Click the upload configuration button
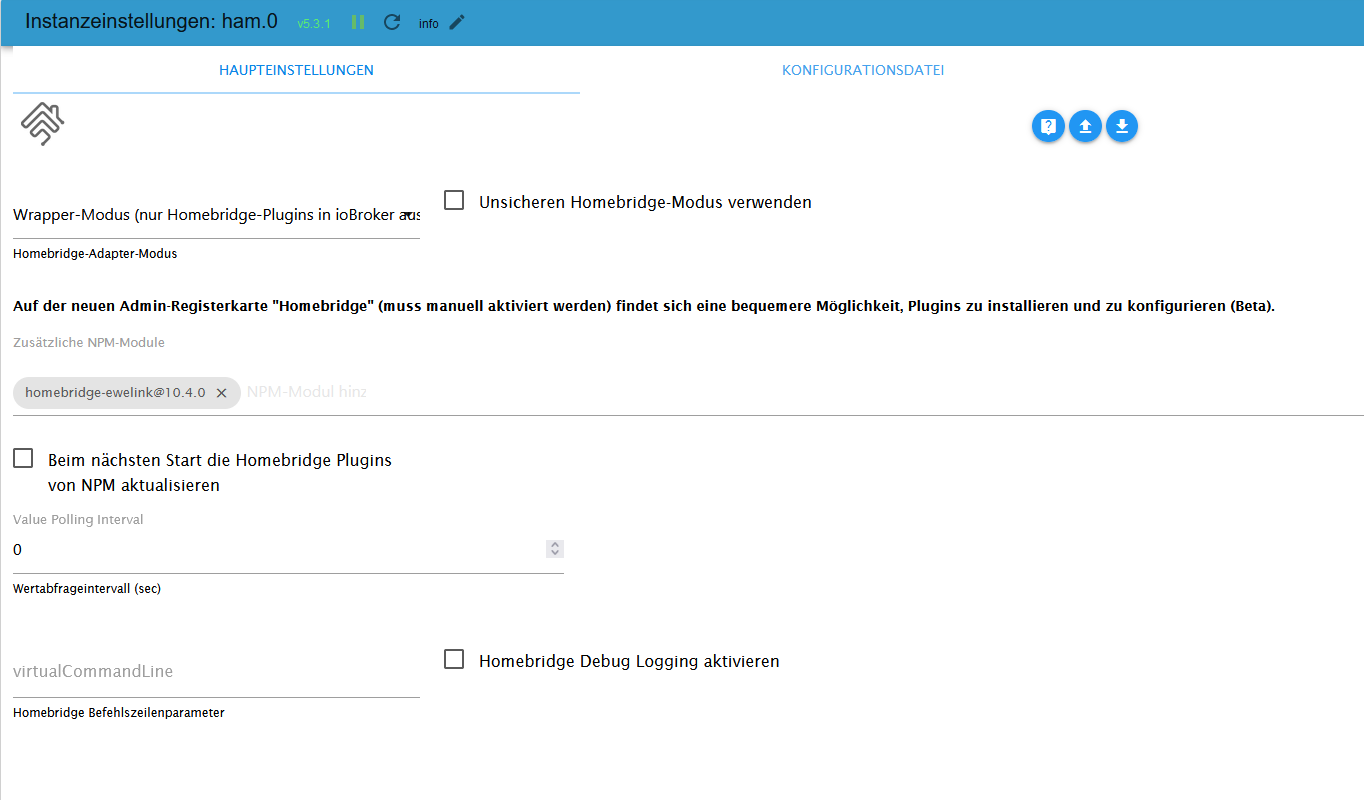This screenshot has width=1364, height=800. coord(1085,126)
